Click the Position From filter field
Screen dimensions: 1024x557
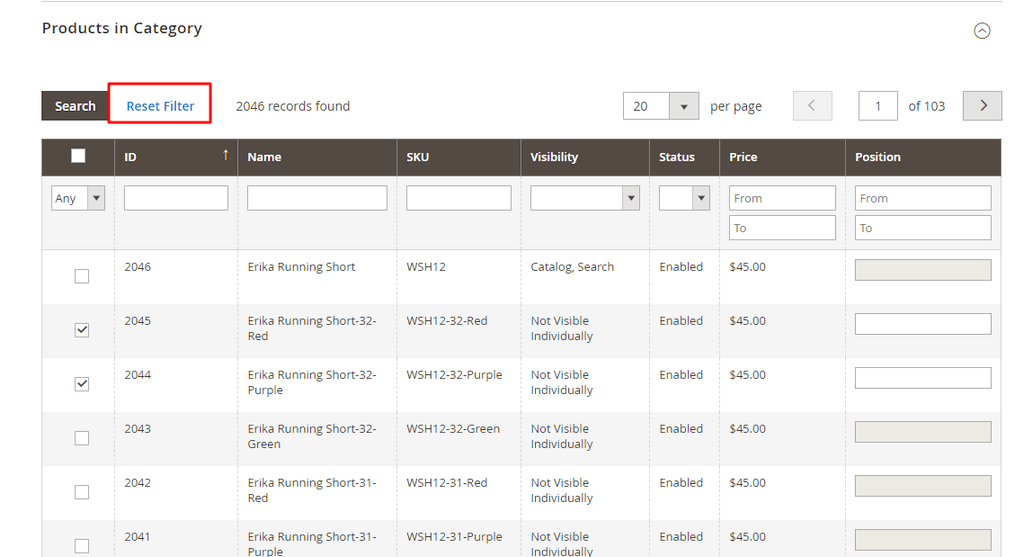point(923,198)
